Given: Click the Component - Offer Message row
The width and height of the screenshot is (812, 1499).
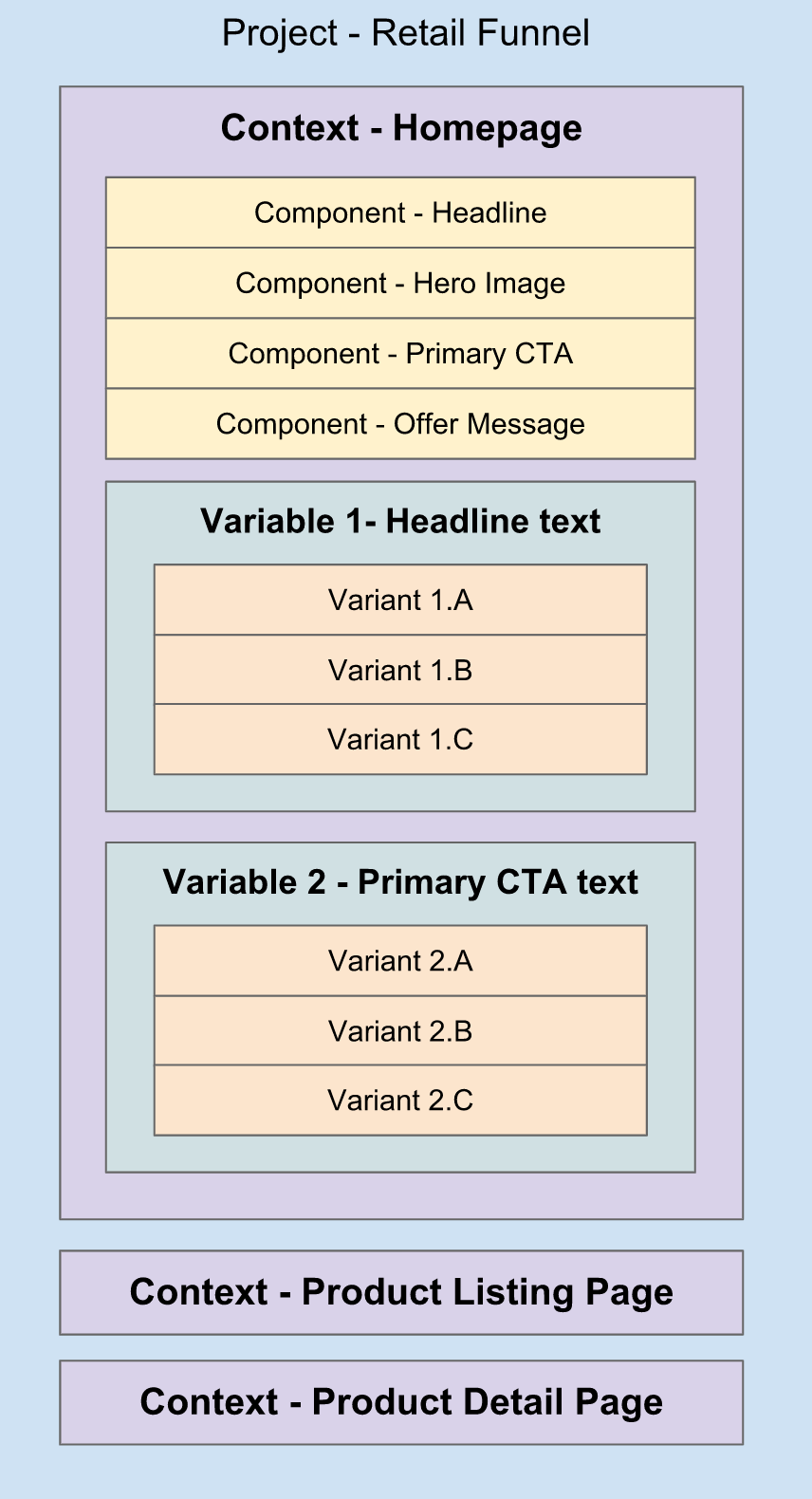Looking at the screenshot, I should (x=400, y=423).
